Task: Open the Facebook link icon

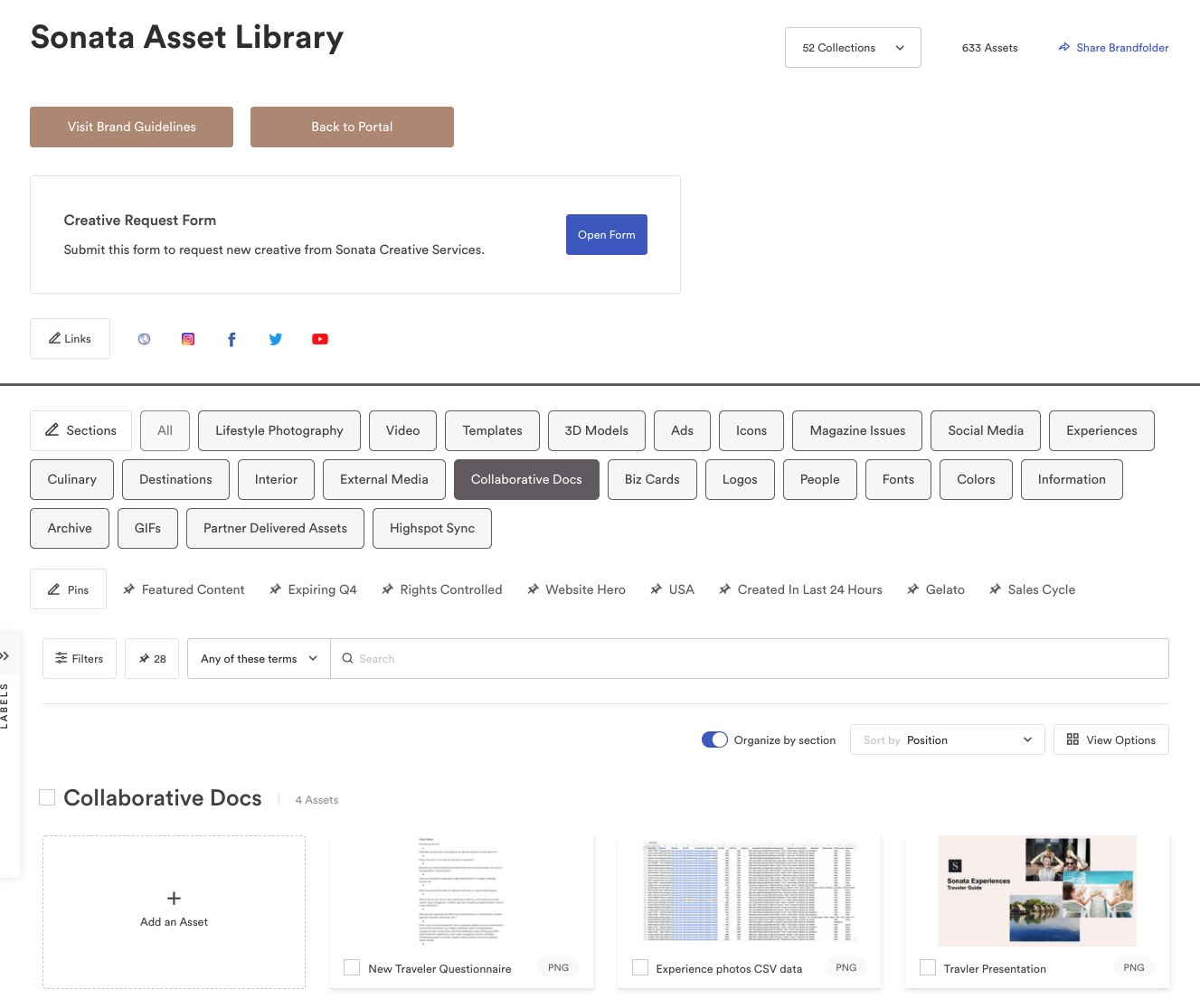Action: point(231,339)
